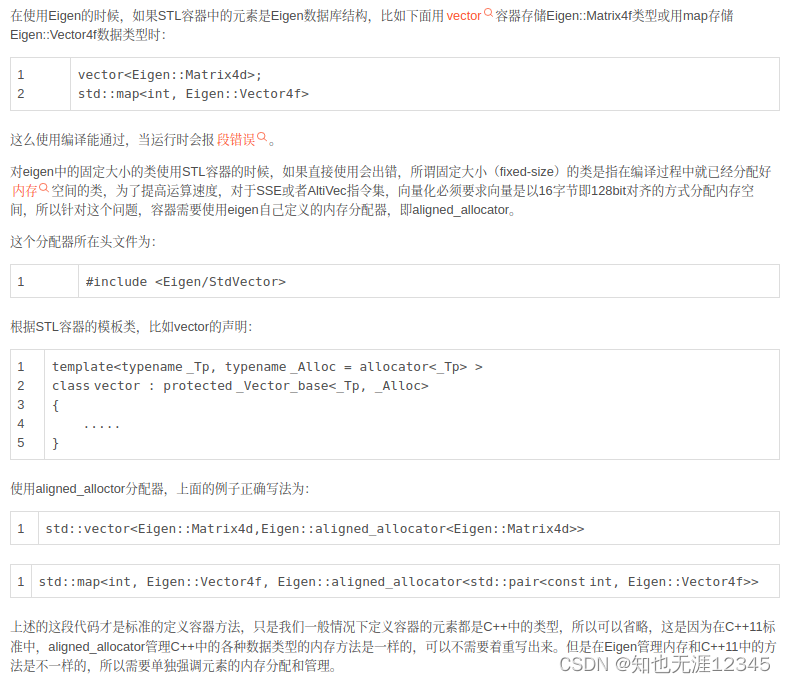
Task: Click the text '根据STL容器的模板类, 比如vector的声明:'
Action: (x=131, y=327)
